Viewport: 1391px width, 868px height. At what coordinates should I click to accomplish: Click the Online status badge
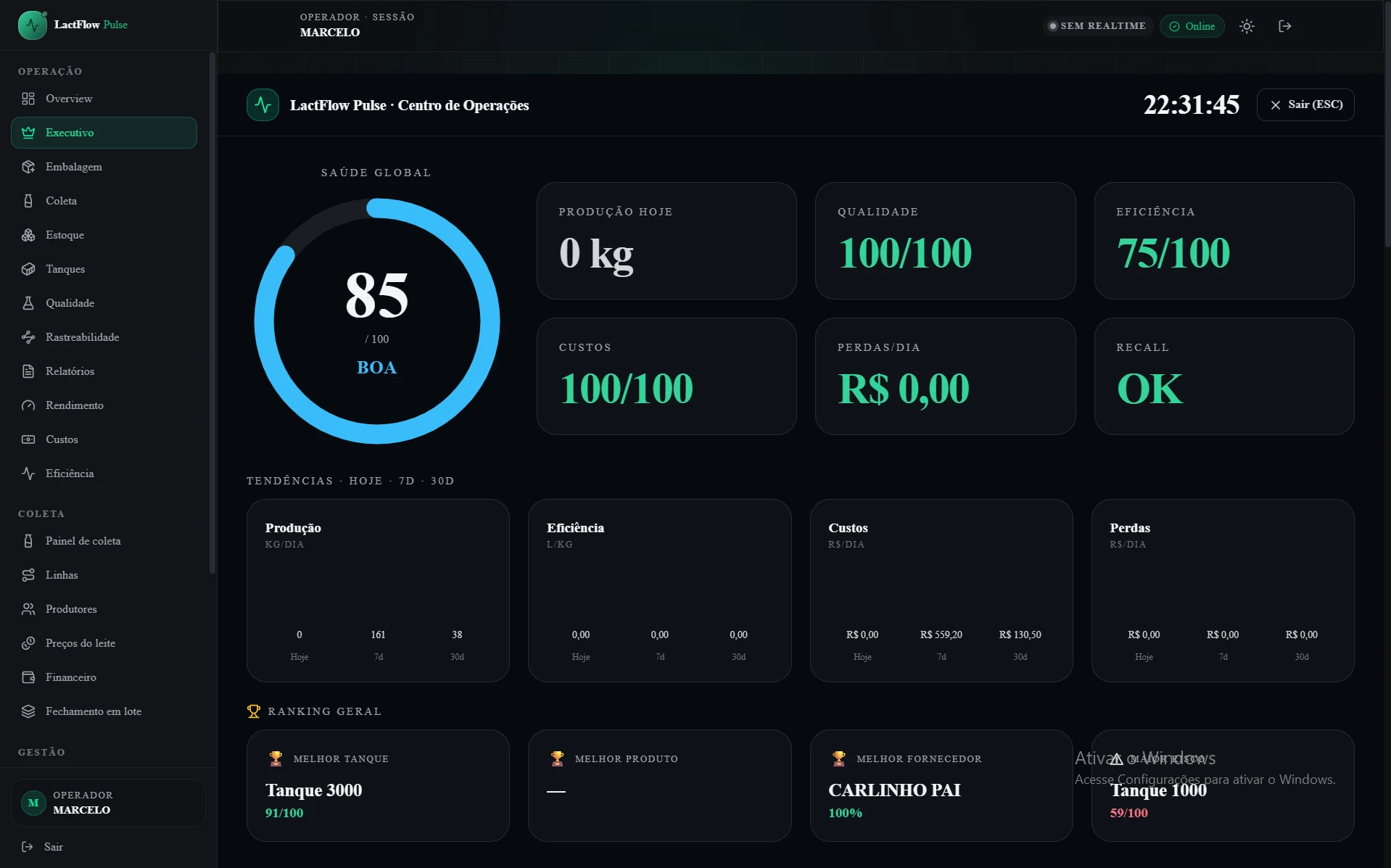pos(1192,26)
